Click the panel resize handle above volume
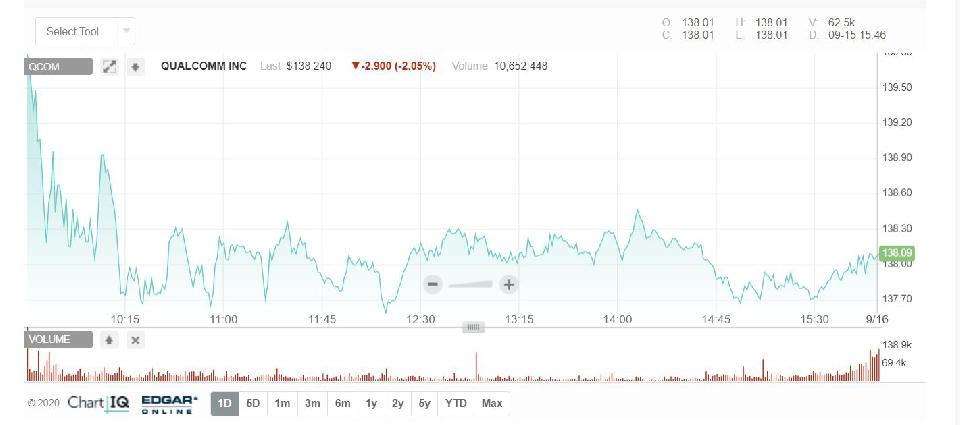The height and width of the screenshot is (425, 960). (x=475, y=327)
